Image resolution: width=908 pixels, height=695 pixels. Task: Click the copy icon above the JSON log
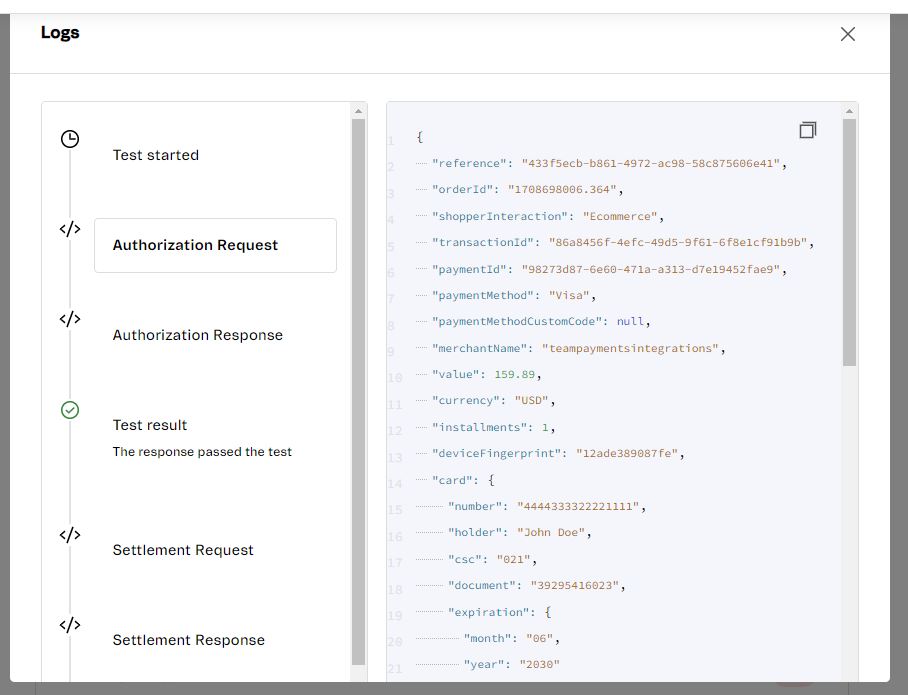coord(808,130)
